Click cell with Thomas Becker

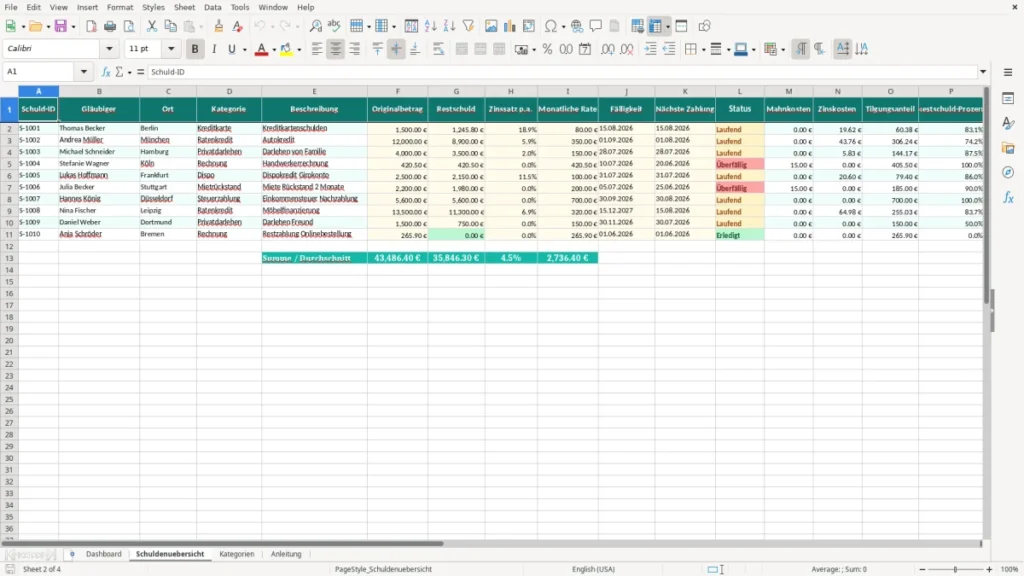(x=99, y=128)
